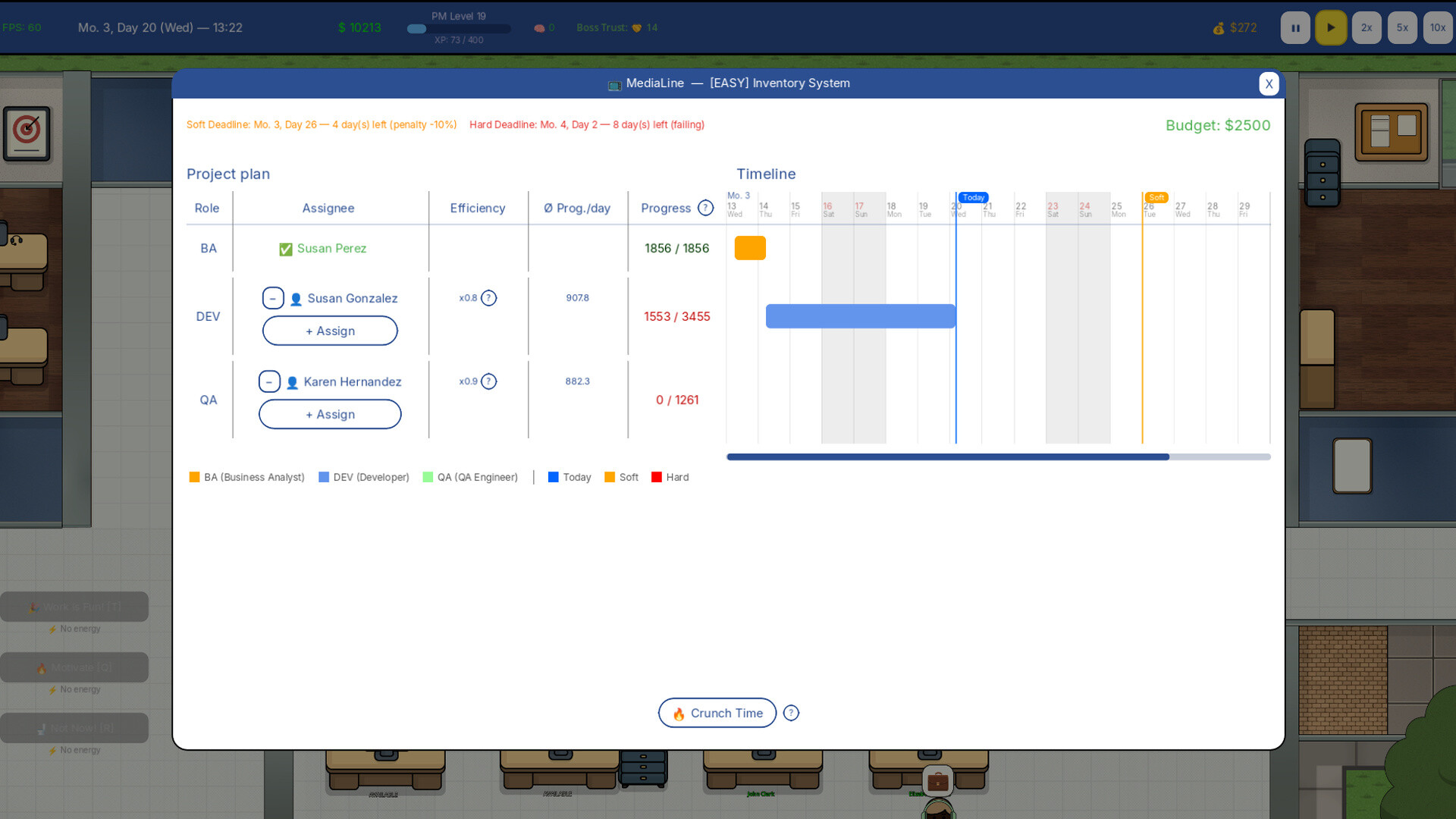
Task: Set game speed to 10x
Action: coord(1438,28)
